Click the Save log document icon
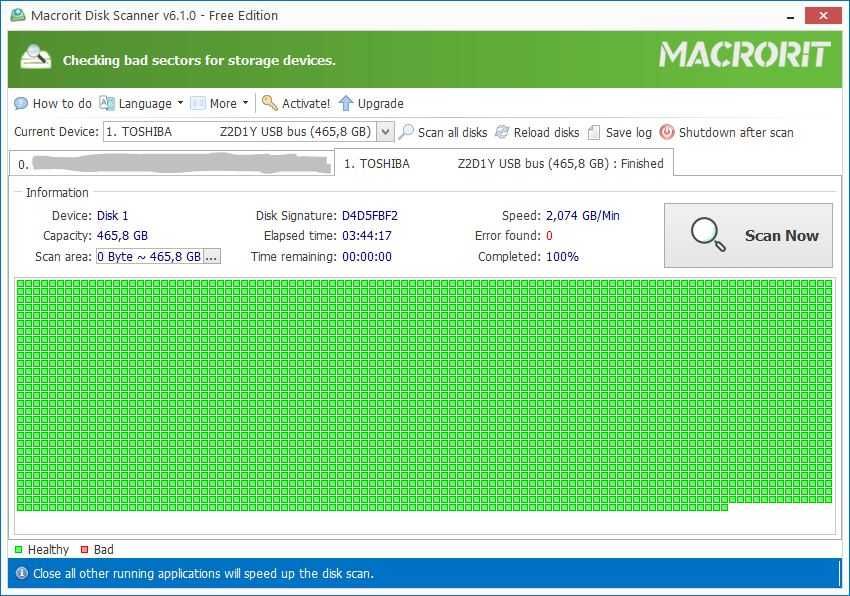 pos(594,132)
